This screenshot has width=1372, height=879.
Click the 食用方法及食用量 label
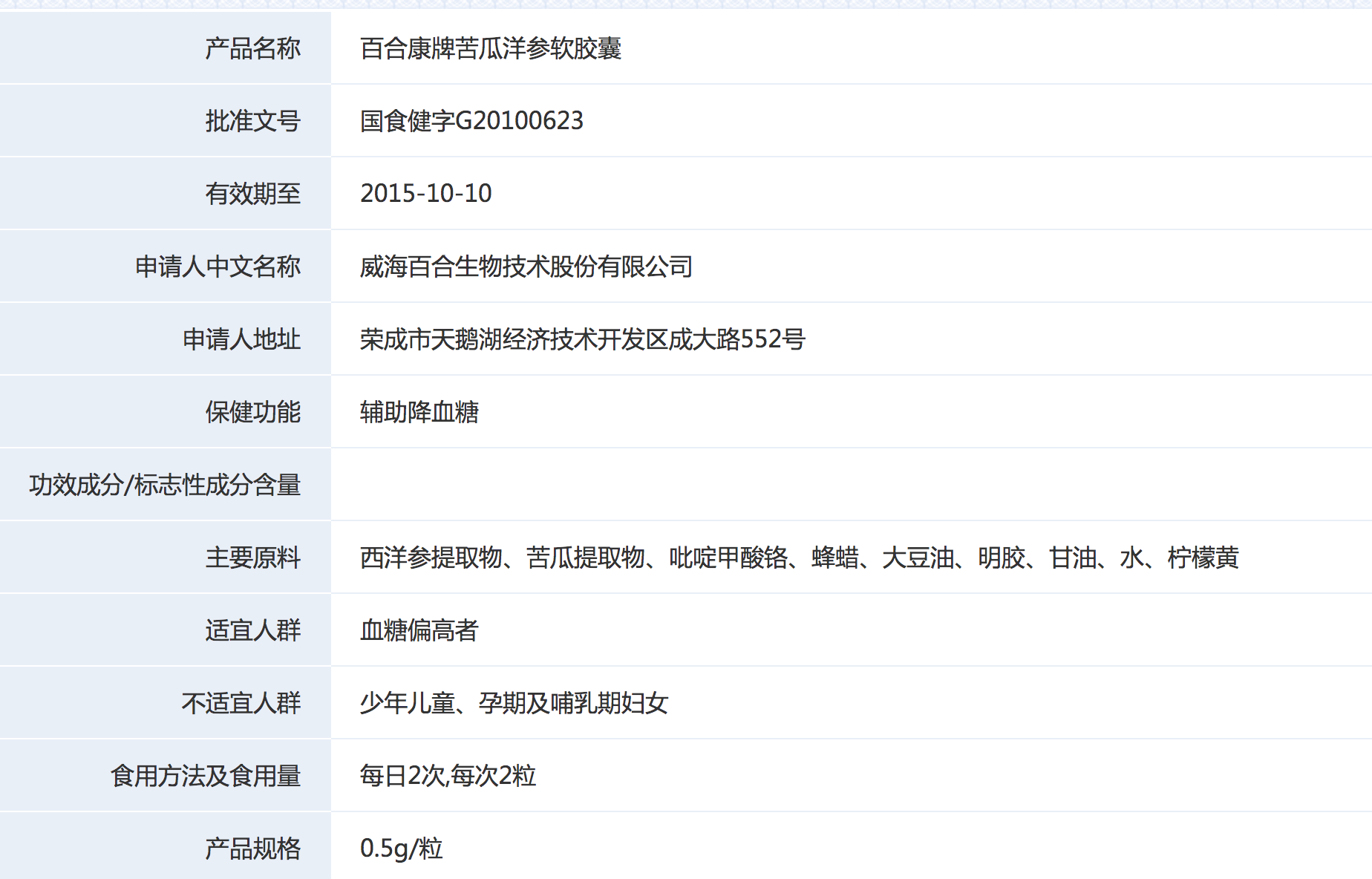tap(206, 776)
